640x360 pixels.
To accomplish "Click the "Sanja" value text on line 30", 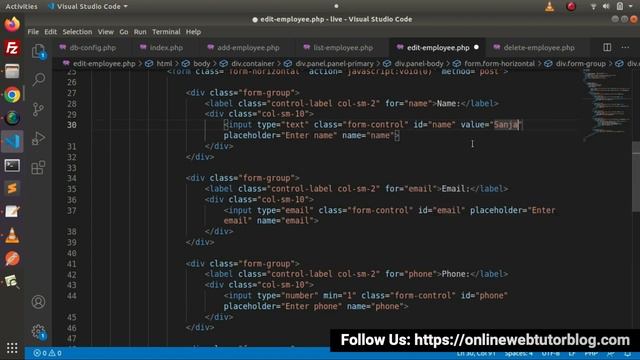I will click(x=506, y=124).
